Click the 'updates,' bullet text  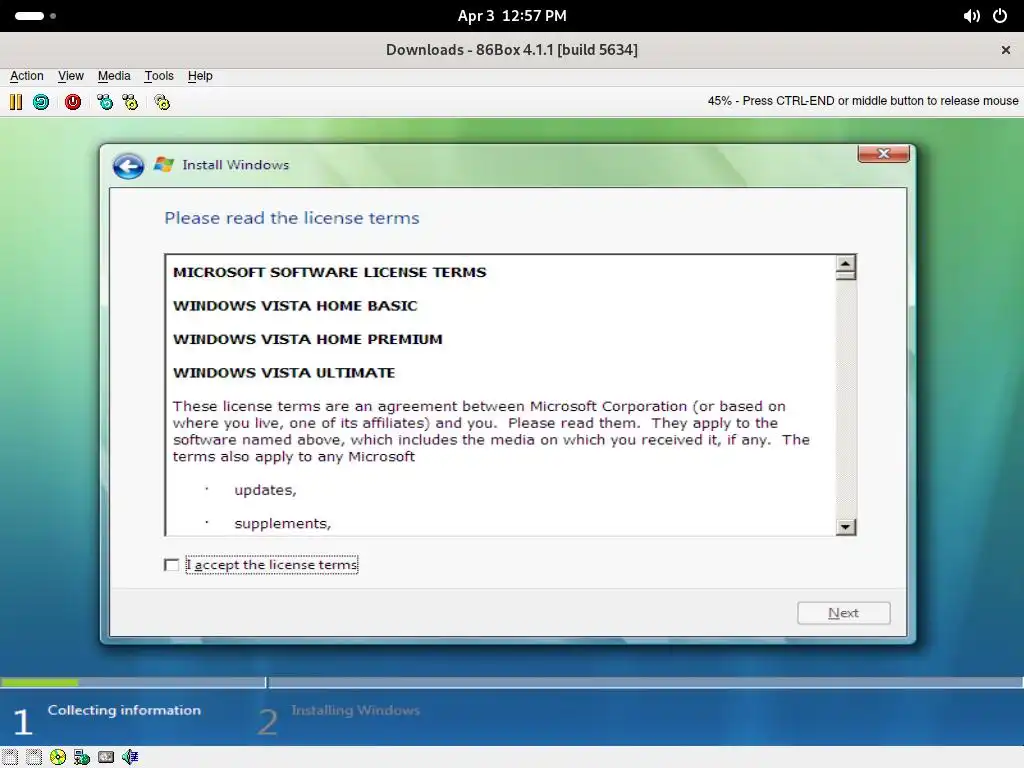click(x=265, y=490)
